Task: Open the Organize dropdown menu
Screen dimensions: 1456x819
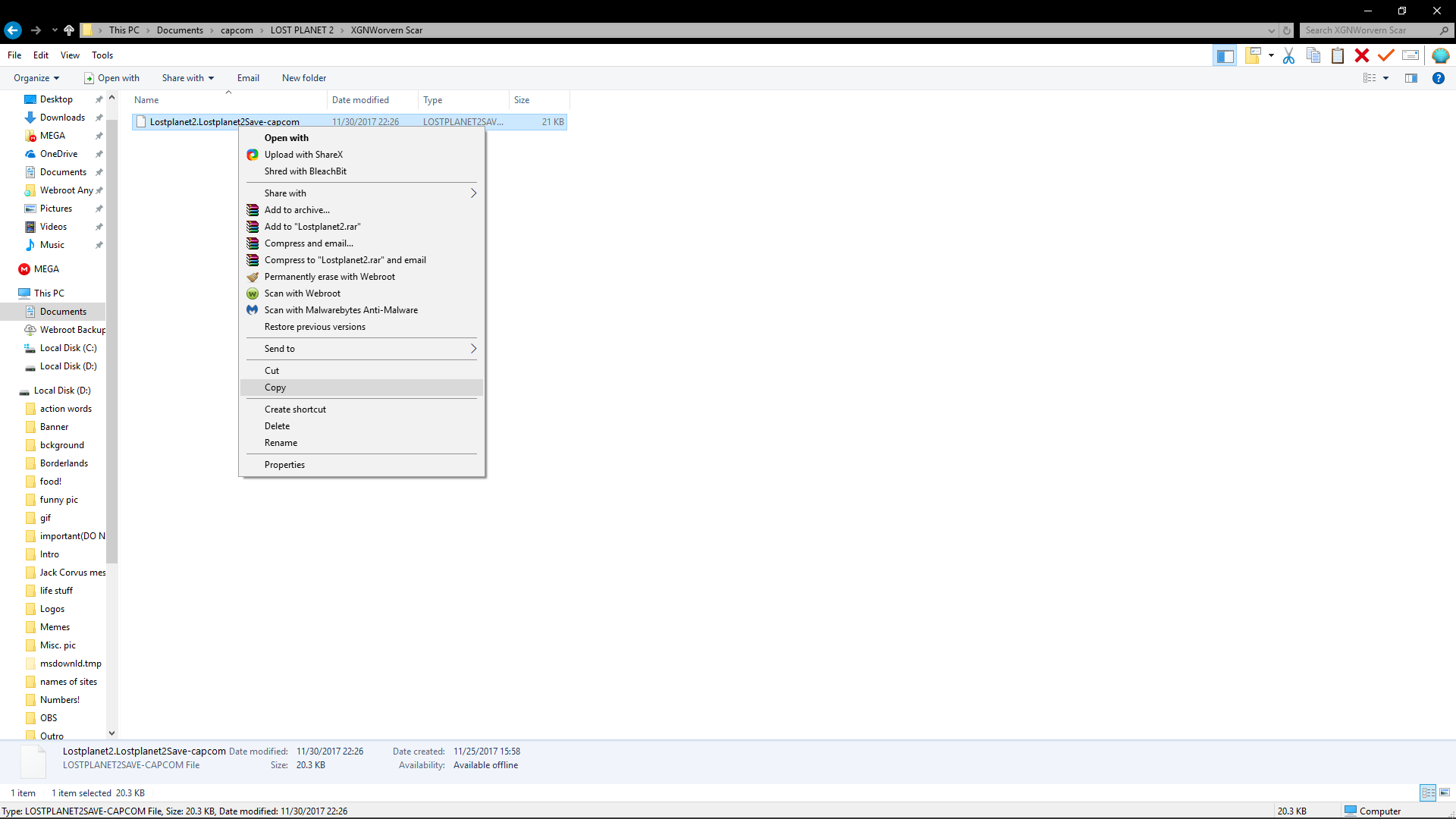Action: coord(36,78)
